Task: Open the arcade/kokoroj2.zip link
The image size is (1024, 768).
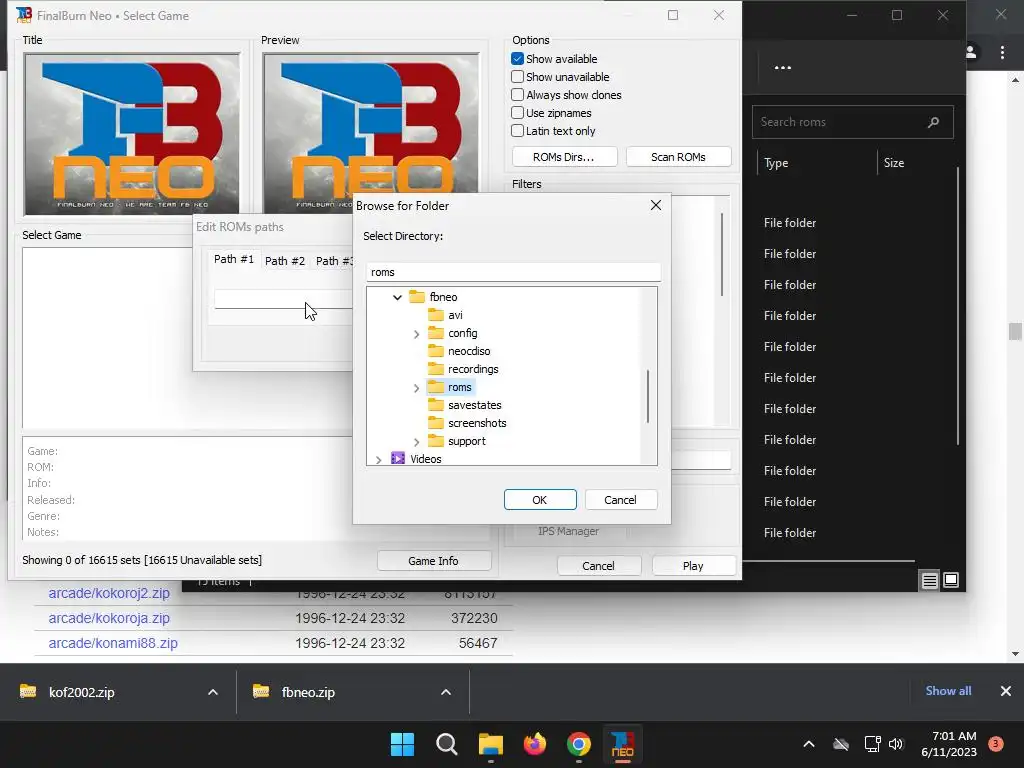Action: (x=109, y=593)
